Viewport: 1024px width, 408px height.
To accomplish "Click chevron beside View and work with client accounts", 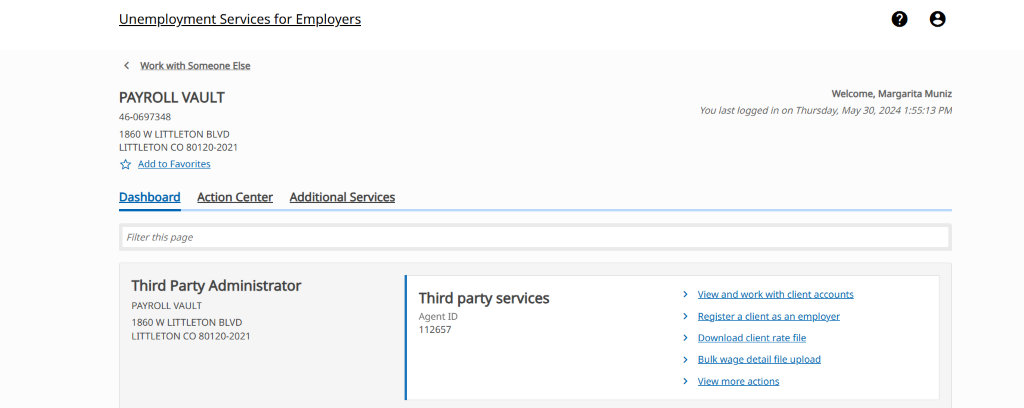I will (685, 294).
